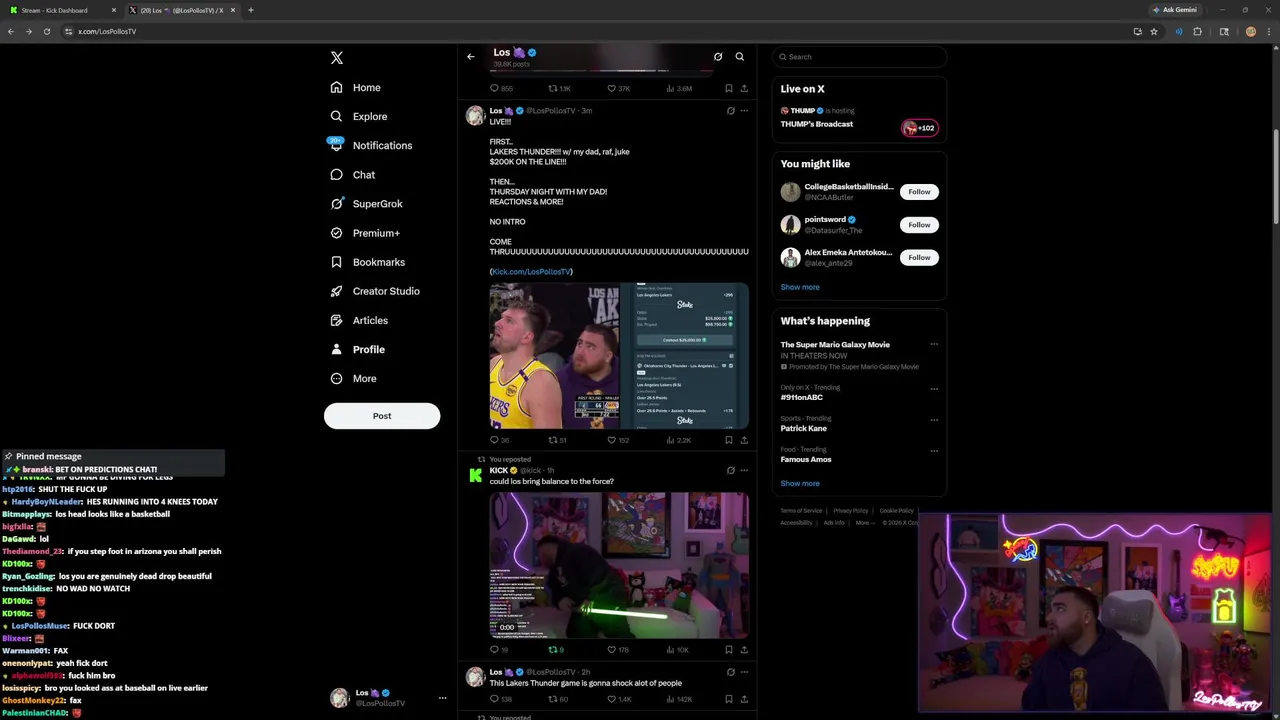Focus the X Search box
The width and height of the screenshot is (1280, 720).
click(859, 57)
